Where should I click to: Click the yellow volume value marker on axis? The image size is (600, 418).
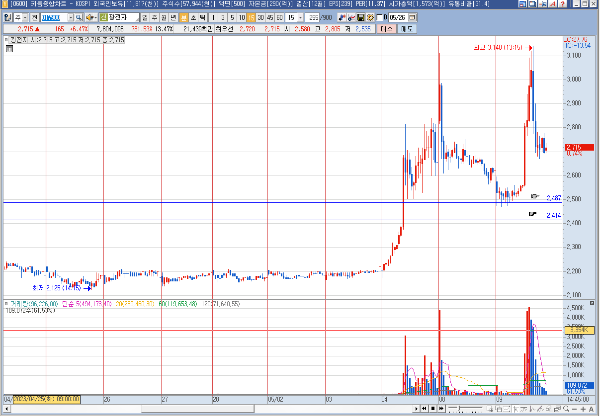(x=579, y=330)
